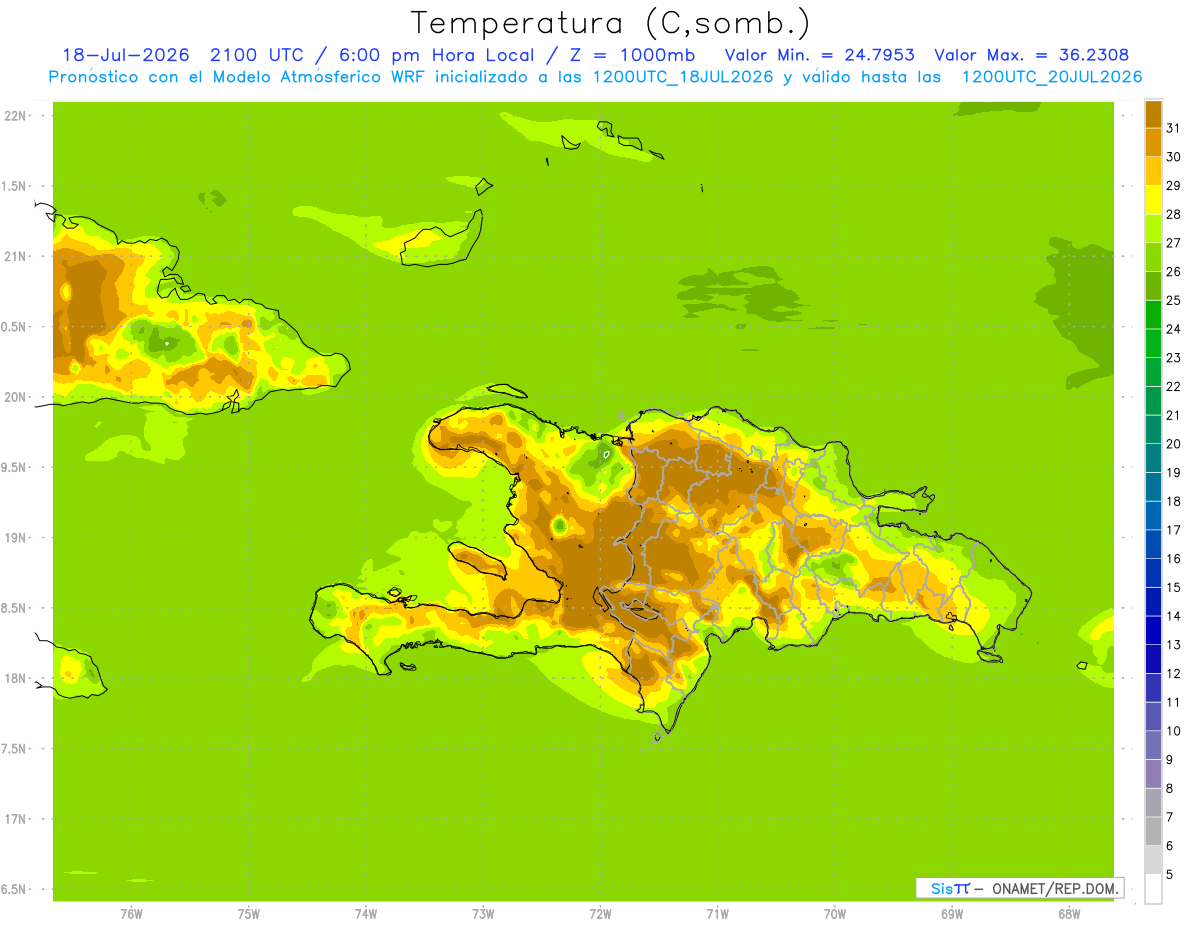Pick the dark brown swatch above 31

(1153, 113)
